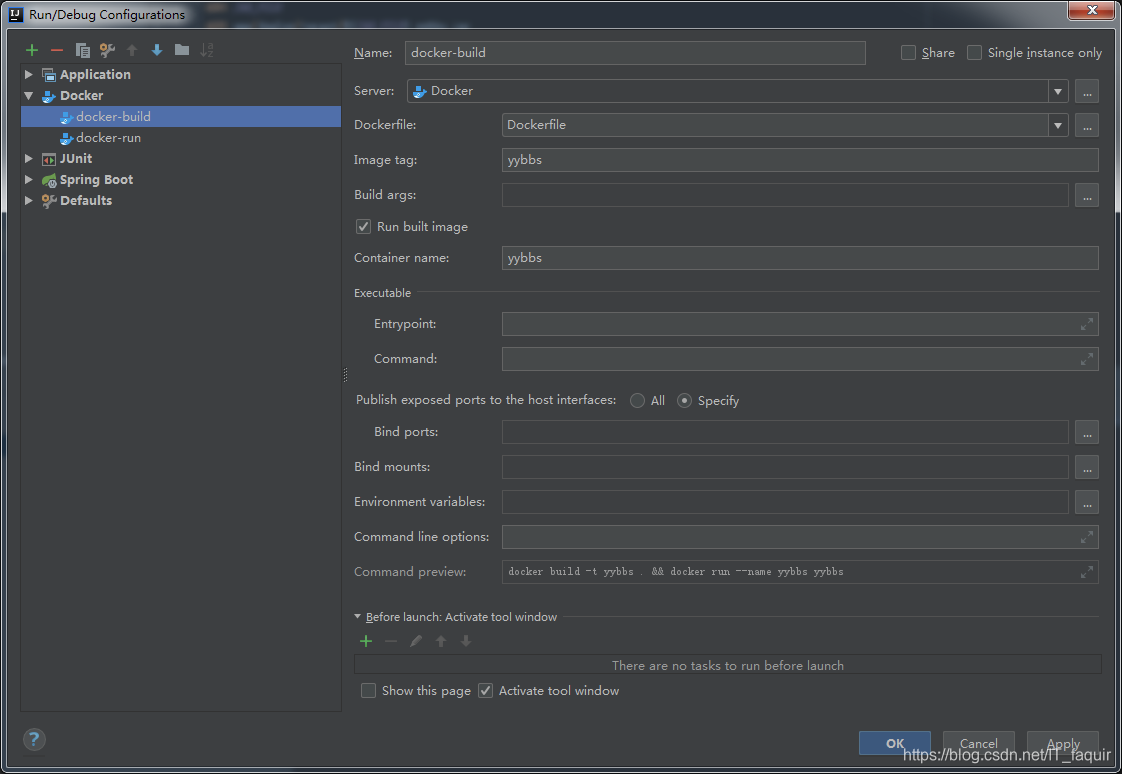Close the Run/Debug Configurations dialog
1122x774 pixels.
coord(1091,10)
